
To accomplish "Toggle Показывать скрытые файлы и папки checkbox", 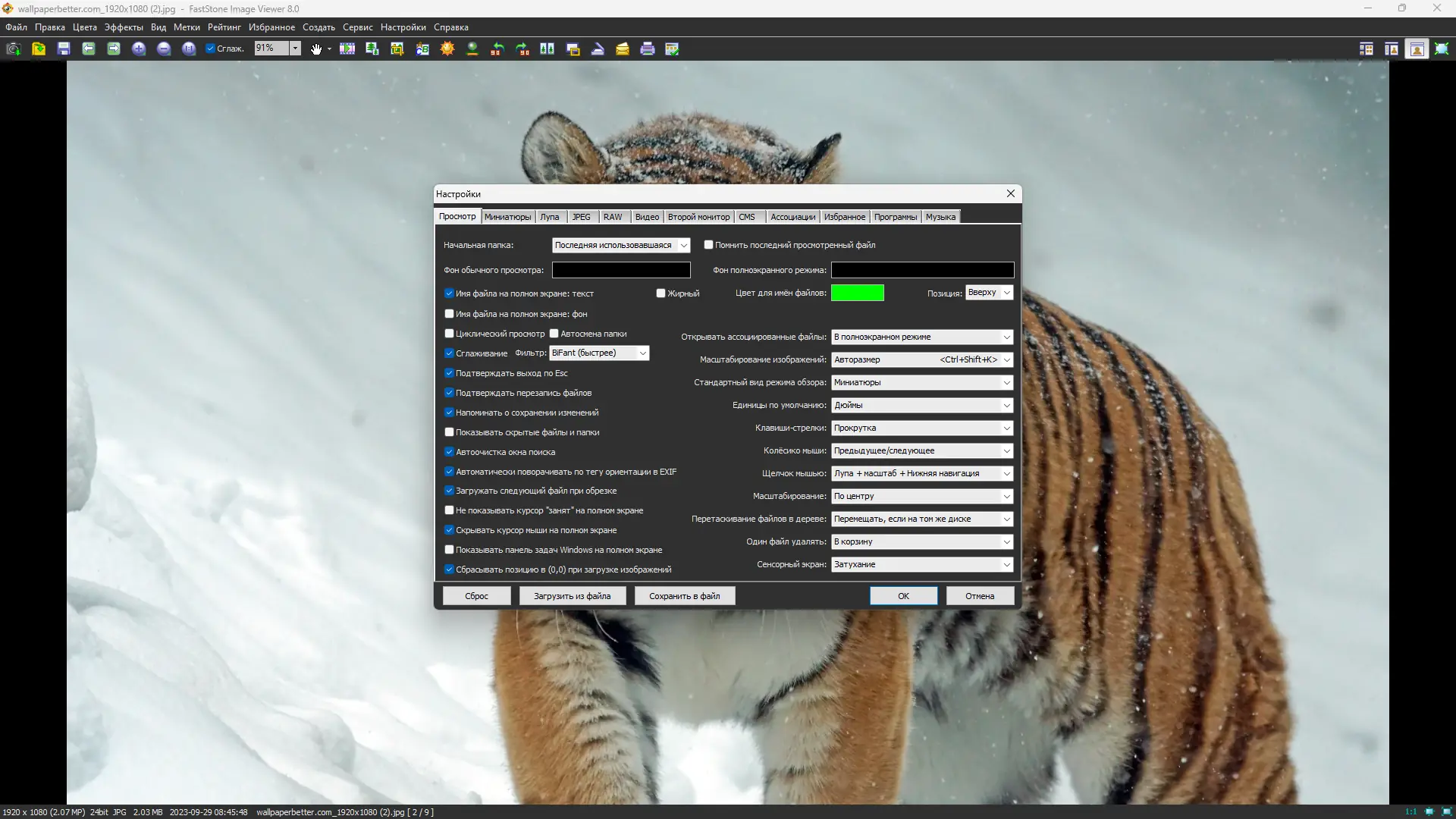I will 449,432.
